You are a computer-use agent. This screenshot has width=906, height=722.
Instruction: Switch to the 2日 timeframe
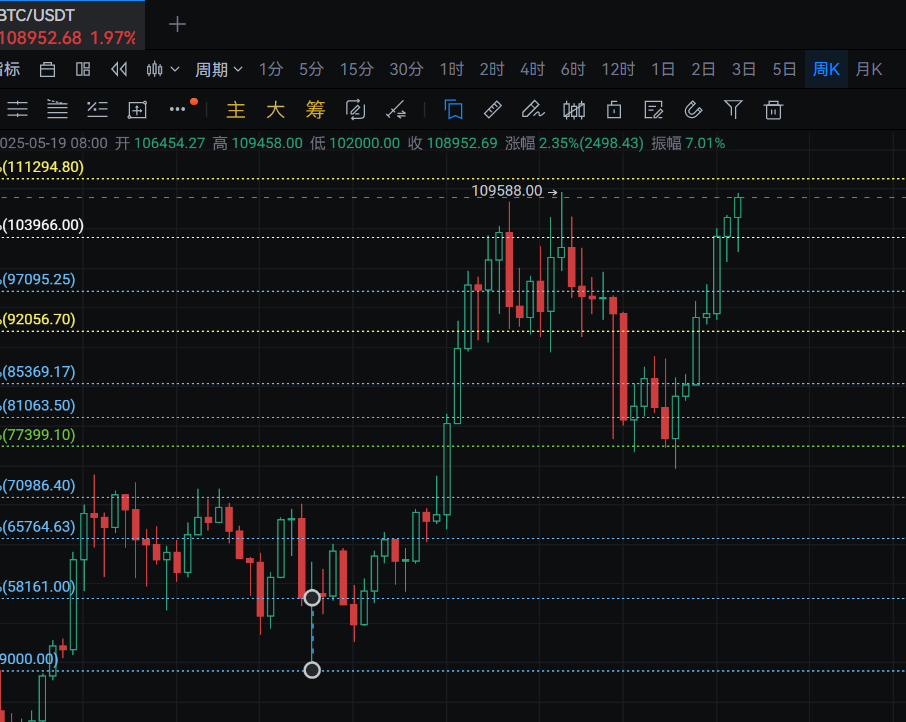pos(703,70)
